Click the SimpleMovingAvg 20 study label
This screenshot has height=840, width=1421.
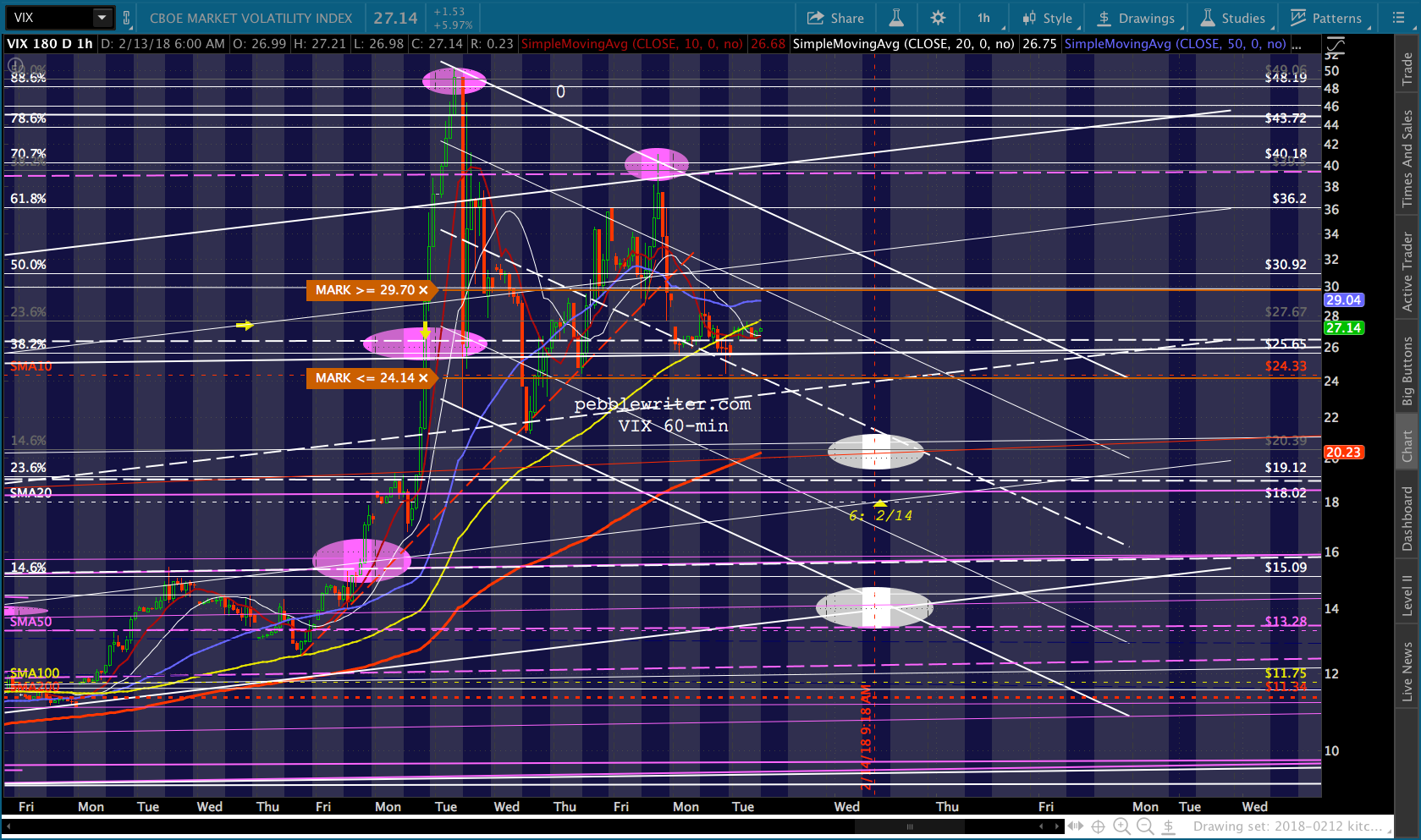pyautogui.click(x=903, y=44)
